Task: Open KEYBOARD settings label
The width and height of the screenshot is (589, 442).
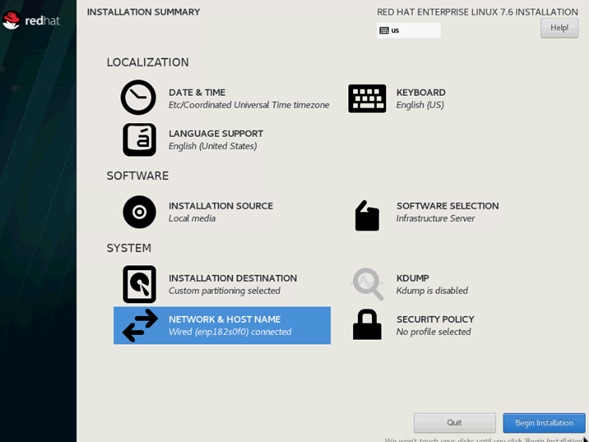Action: point(421,92)
